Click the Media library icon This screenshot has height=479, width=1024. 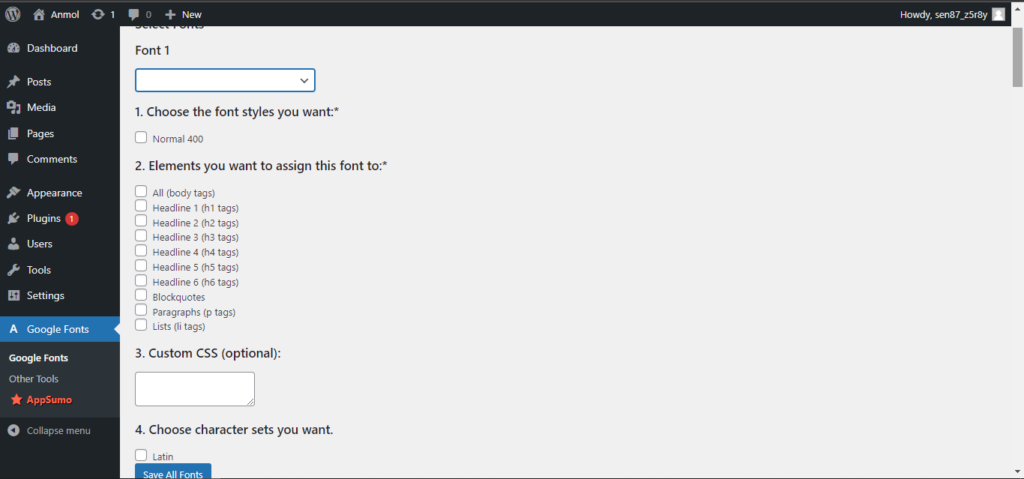coord(14,107)
